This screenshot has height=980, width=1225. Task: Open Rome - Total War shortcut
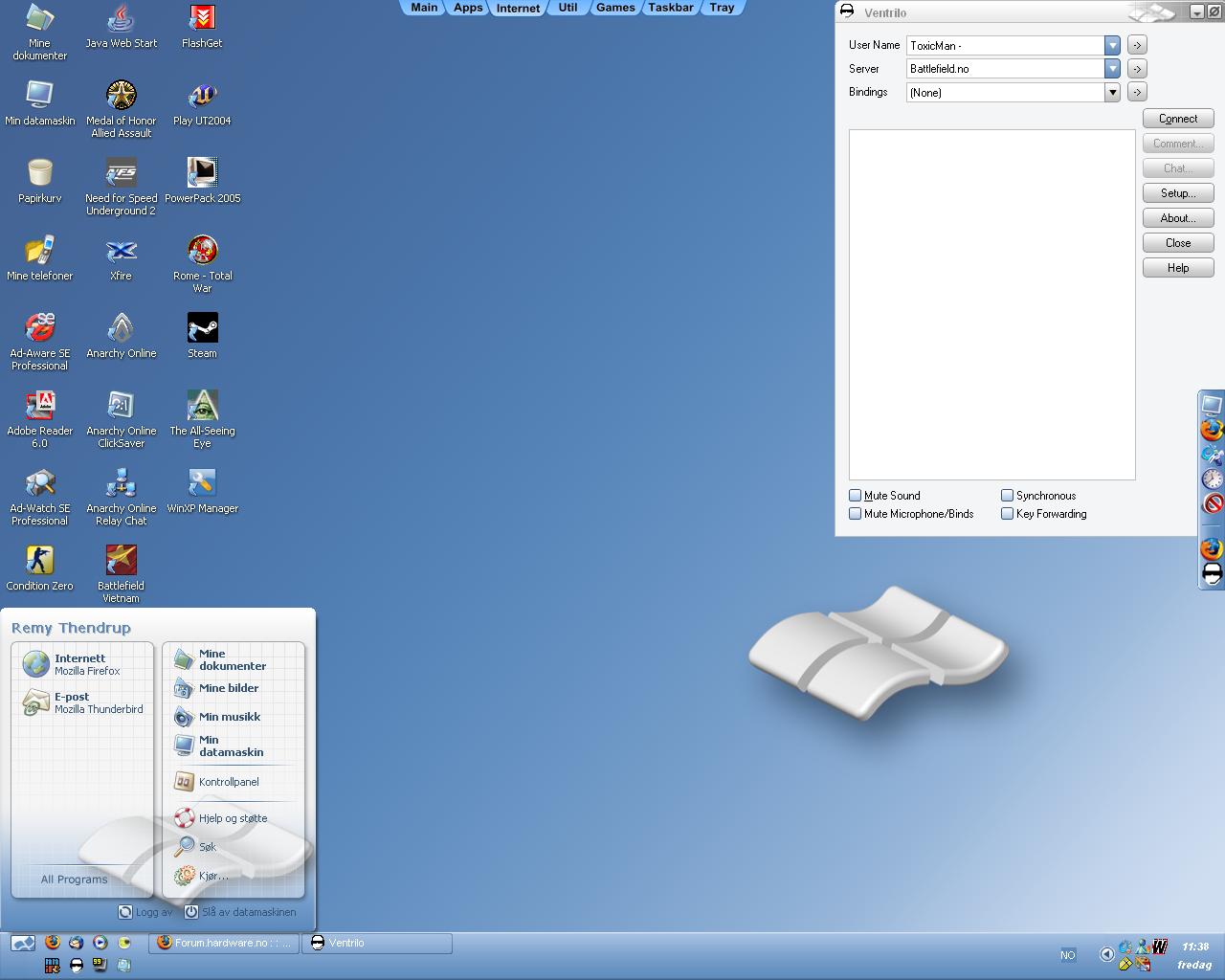[x=202, y=263]
